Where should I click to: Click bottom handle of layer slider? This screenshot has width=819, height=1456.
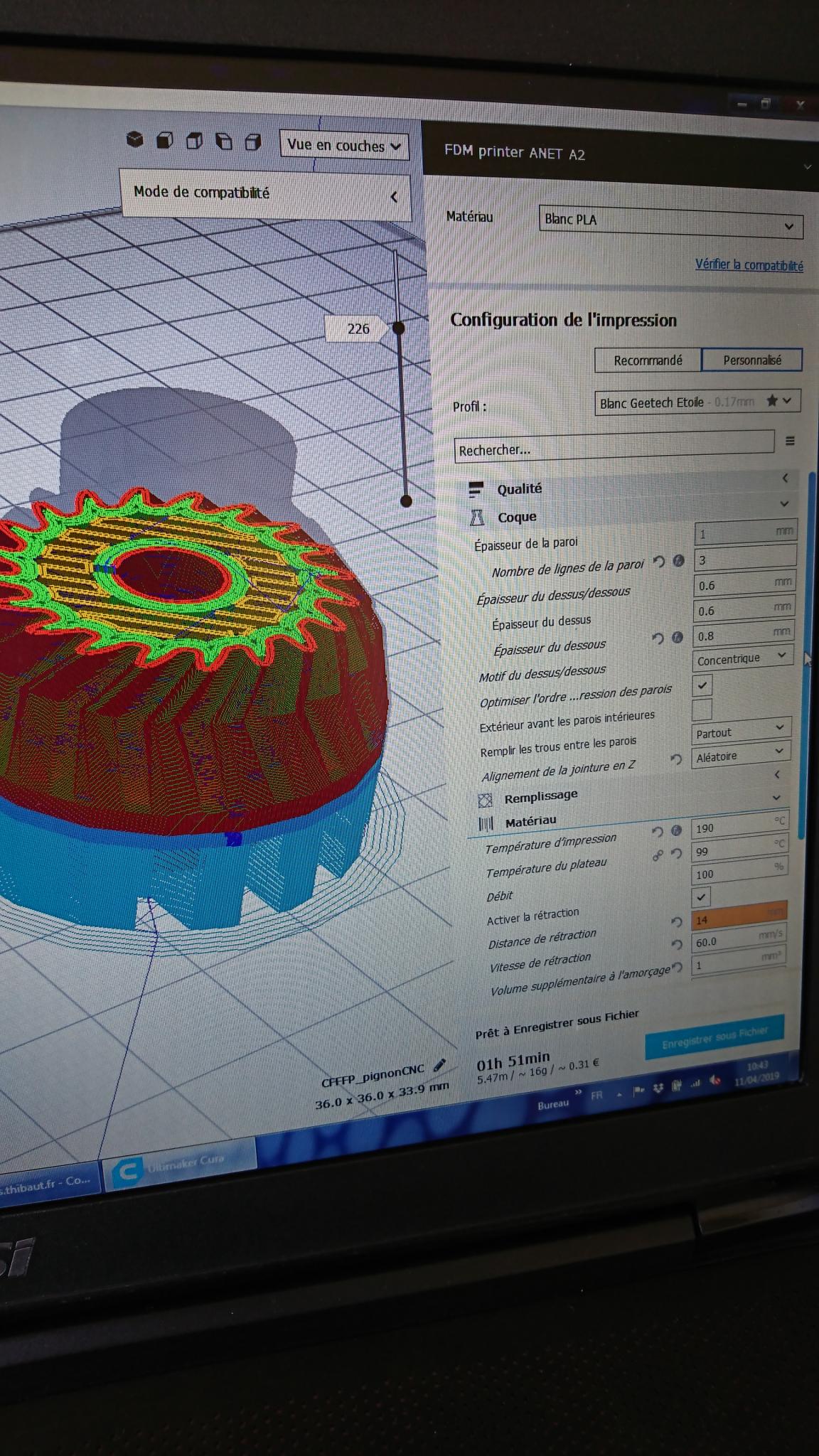tap(406, 501)
